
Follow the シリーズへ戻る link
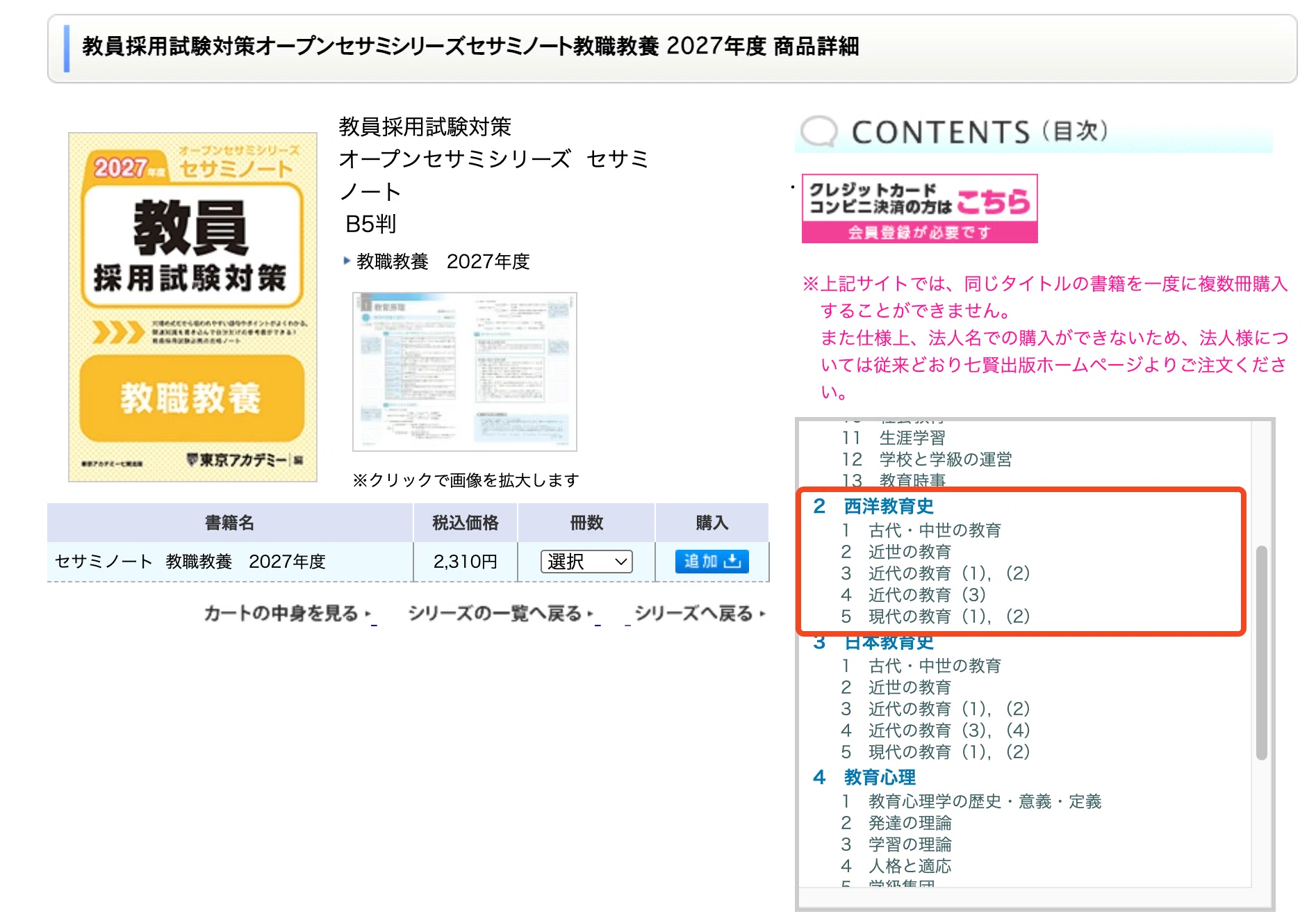pos(699,614)
